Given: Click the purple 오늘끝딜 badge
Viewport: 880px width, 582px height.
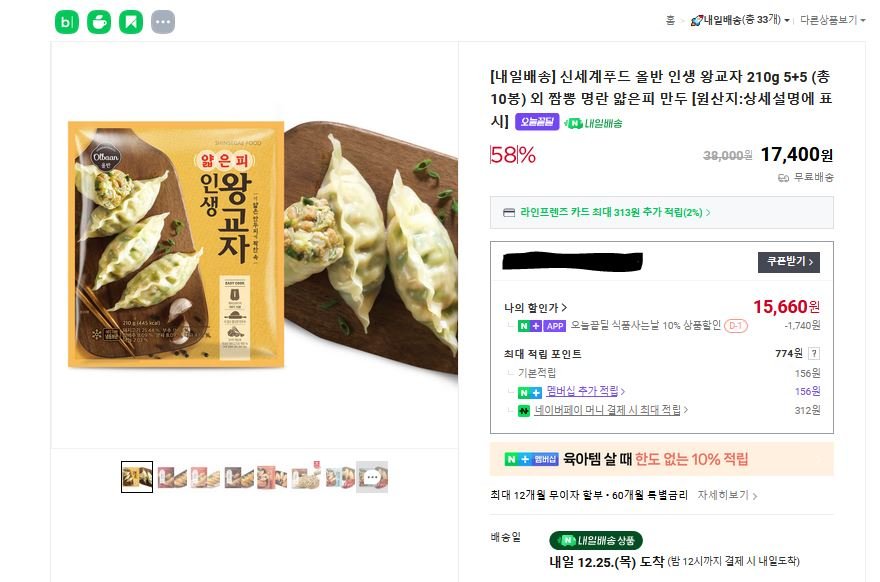Looking at the screenshot, I should click(537, 123).
